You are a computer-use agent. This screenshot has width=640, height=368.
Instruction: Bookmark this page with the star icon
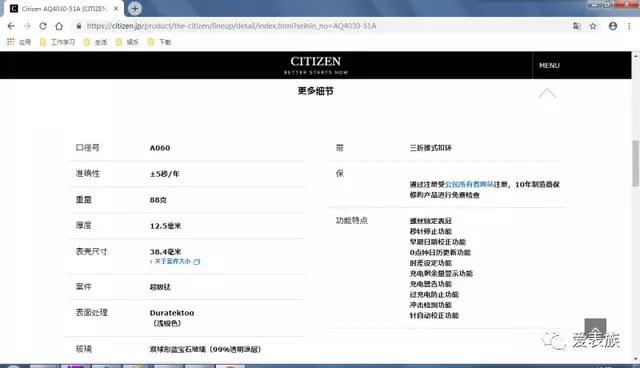[x=593, y=26]
